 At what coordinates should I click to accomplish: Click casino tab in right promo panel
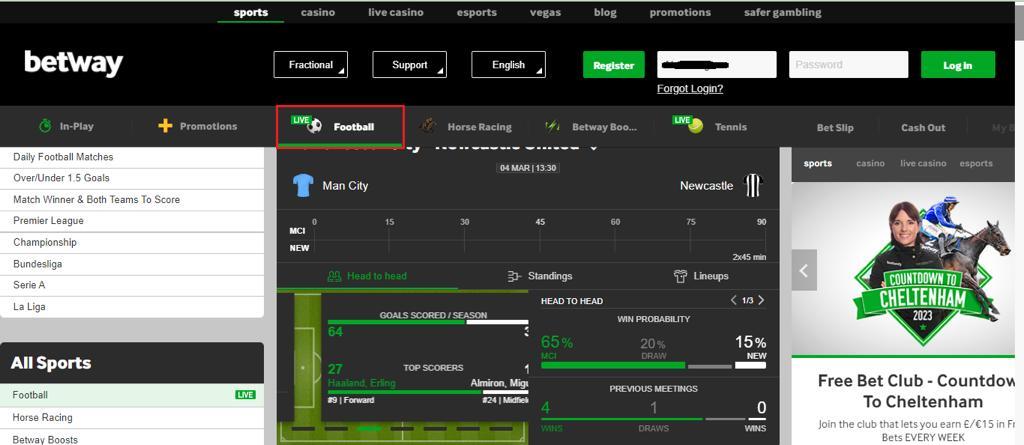(x=870, y=163)
